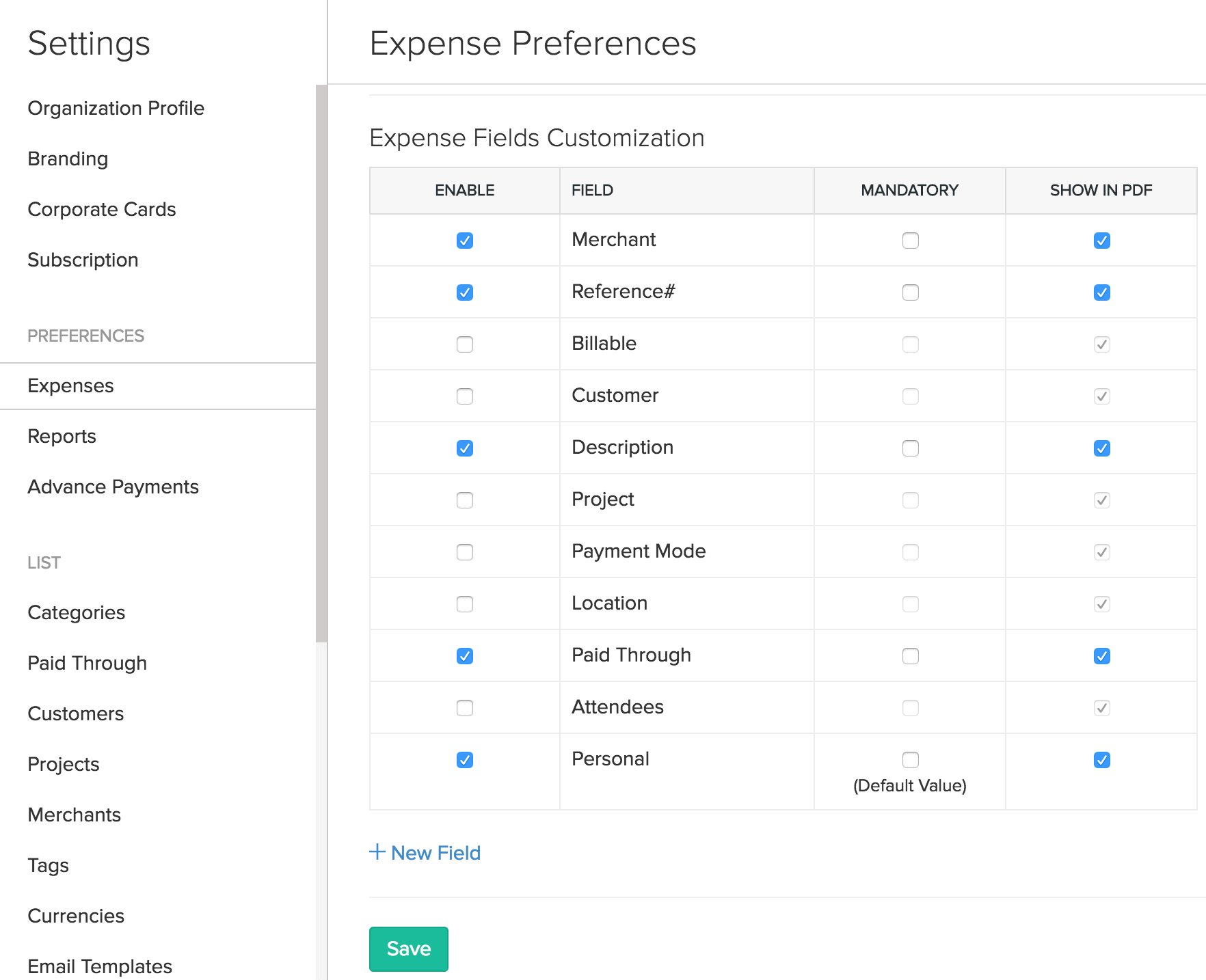Click the plus New Field link

(425, 853)
